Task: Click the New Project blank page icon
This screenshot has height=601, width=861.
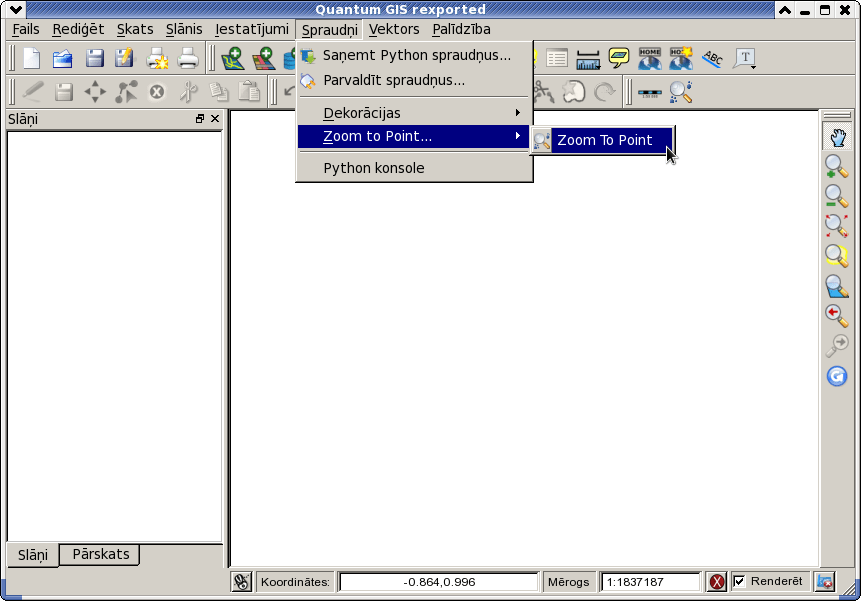Action: click(32, 58)
